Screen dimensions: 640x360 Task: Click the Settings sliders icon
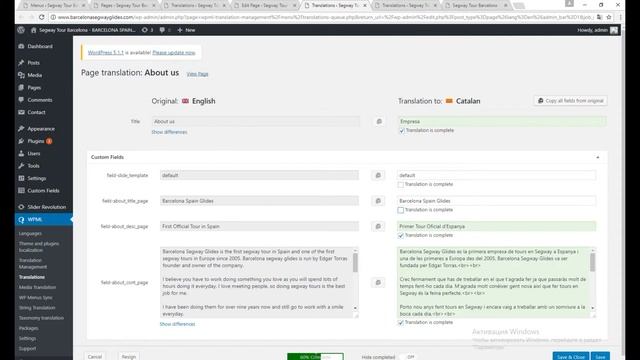21,178
